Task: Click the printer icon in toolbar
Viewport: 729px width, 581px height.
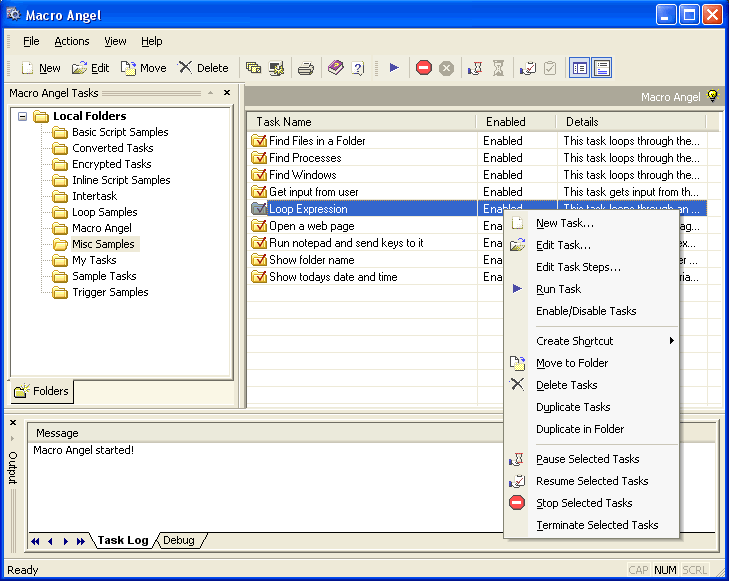Action: 305,69
